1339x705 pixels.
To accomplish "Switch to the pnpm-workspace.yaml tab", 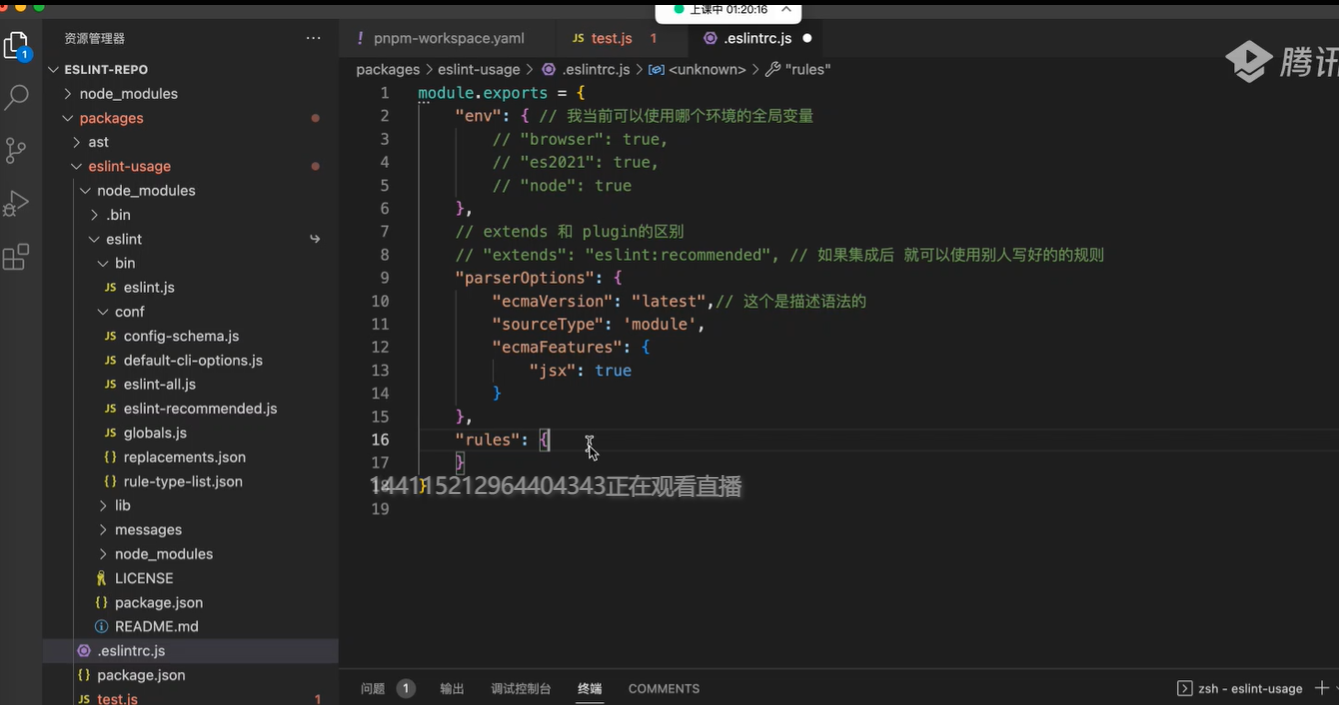I will point(448,38).
